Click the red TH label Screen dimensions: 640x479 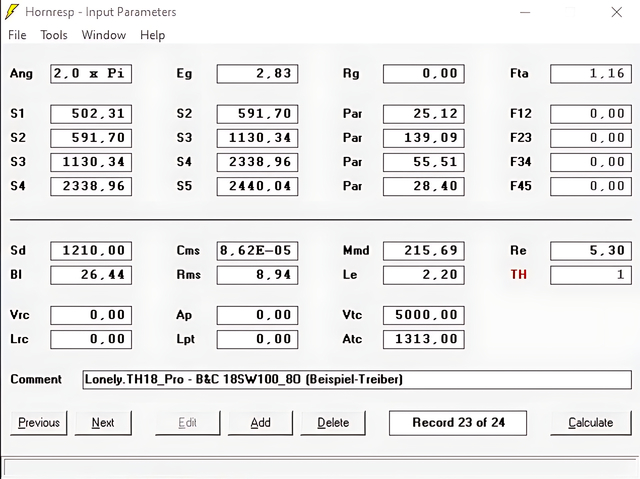pos(519,274)
